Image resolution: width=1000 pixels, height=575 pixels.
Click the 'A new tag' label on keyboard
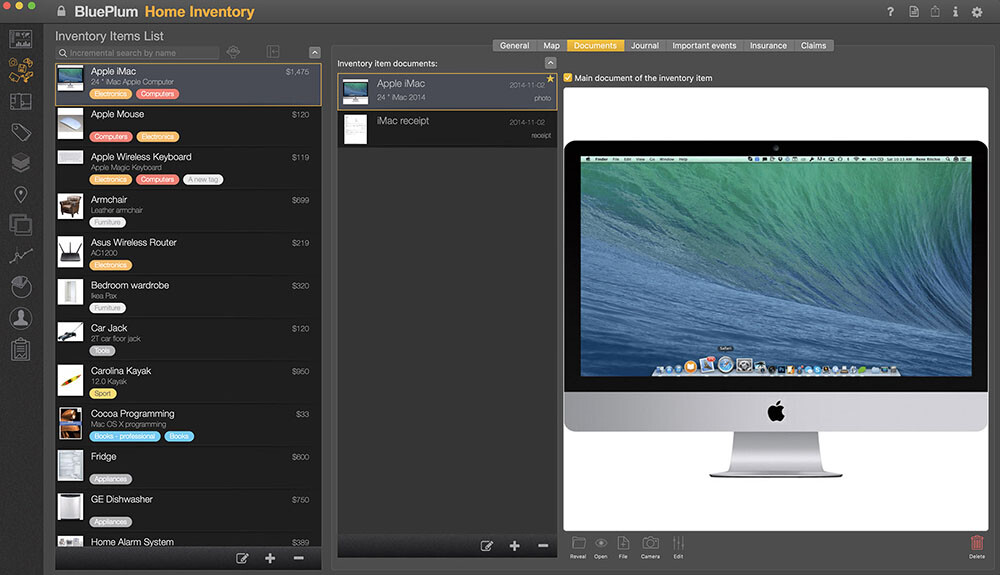tap(203, 180)
